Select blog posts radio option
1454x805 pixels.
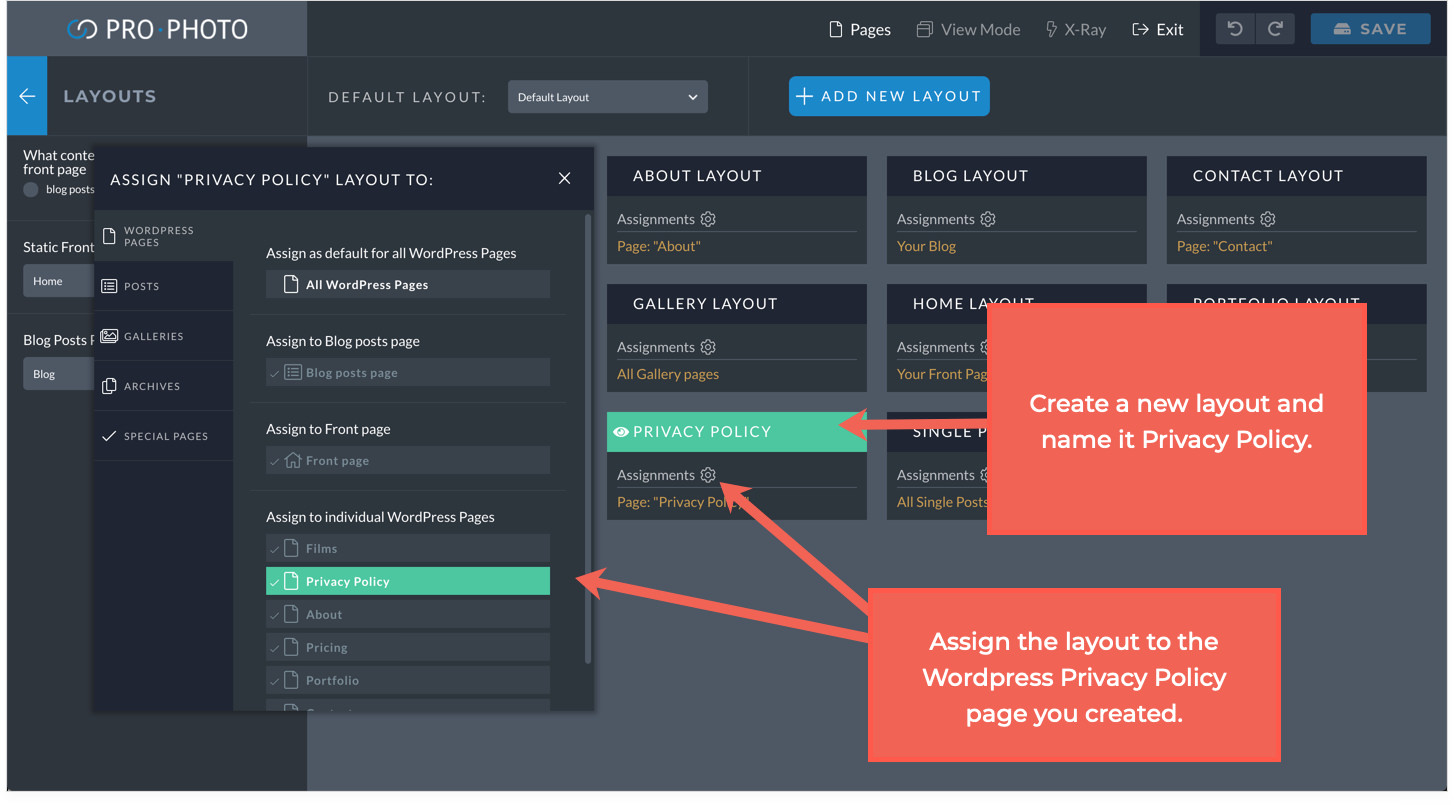(31, 190)
